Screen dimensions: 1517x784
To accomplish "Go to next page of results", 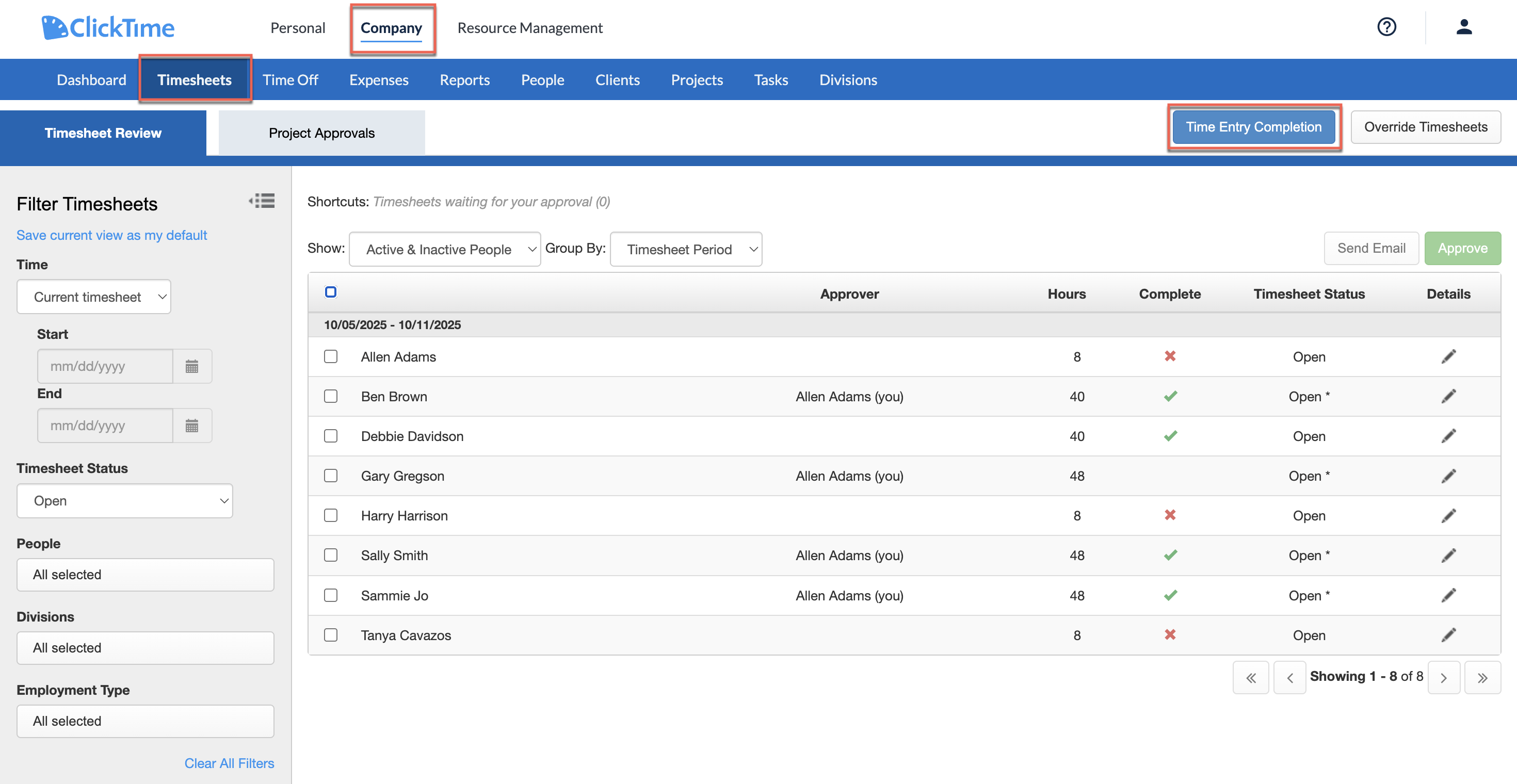I will pyautogui.click(x=1444, y=677).
